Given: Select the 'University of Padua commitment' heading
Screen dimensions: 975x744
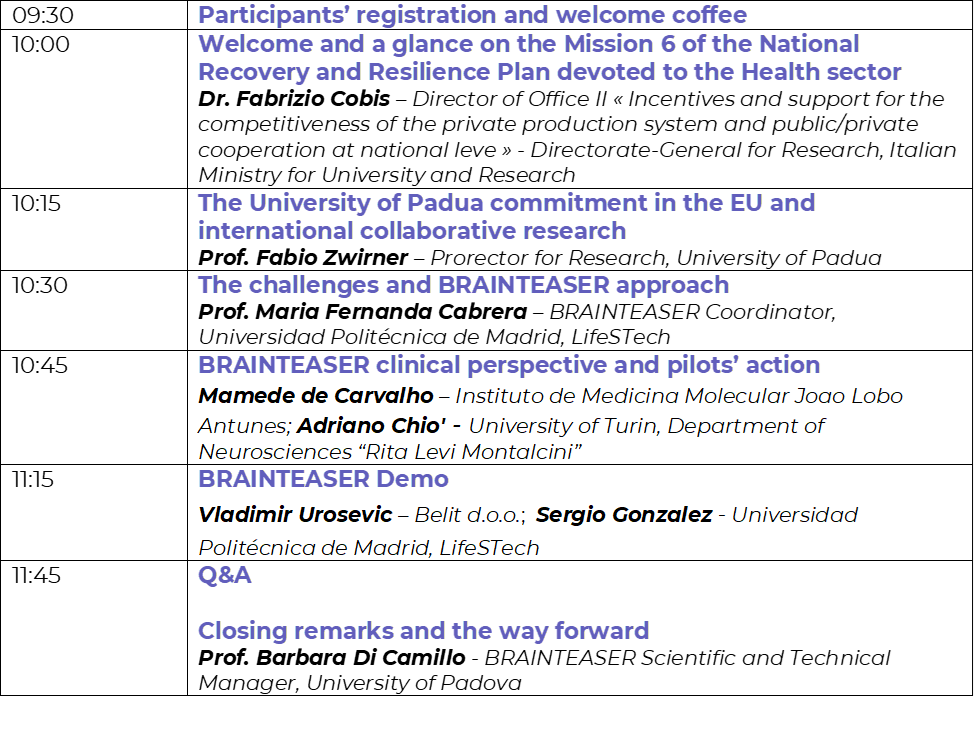Looking at the screenshot, I should pyautogui.click(x=506, y=217).
